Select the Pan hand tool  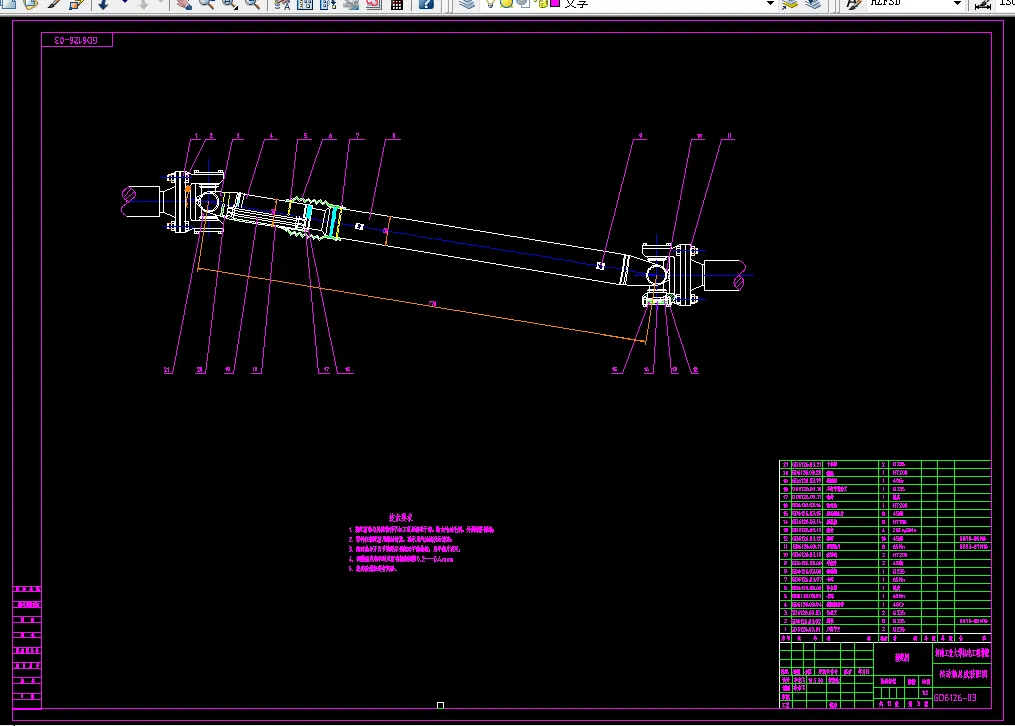184,4
